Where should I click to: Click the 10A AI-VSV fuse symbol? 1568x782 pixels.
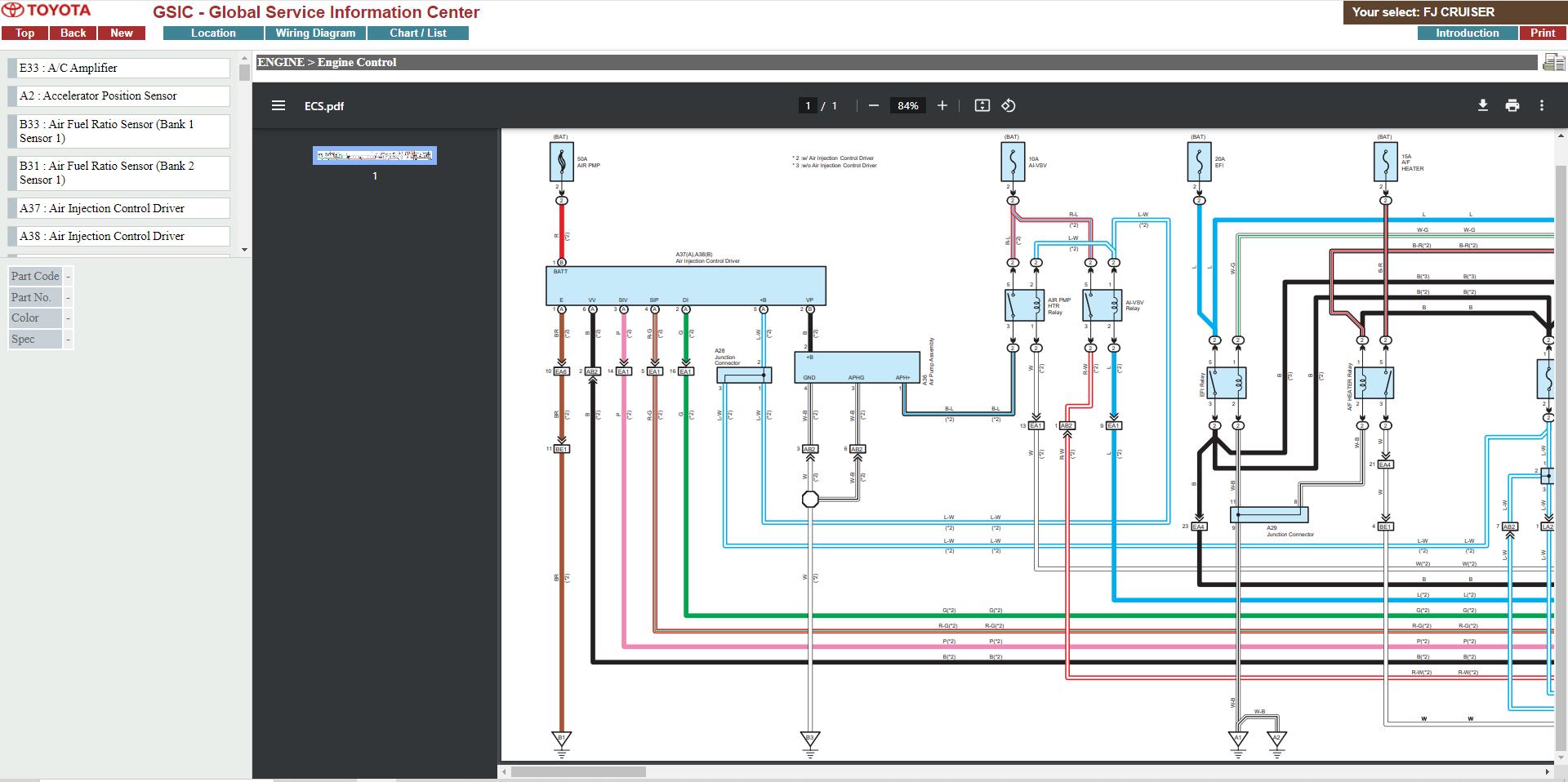(1013, 162)
